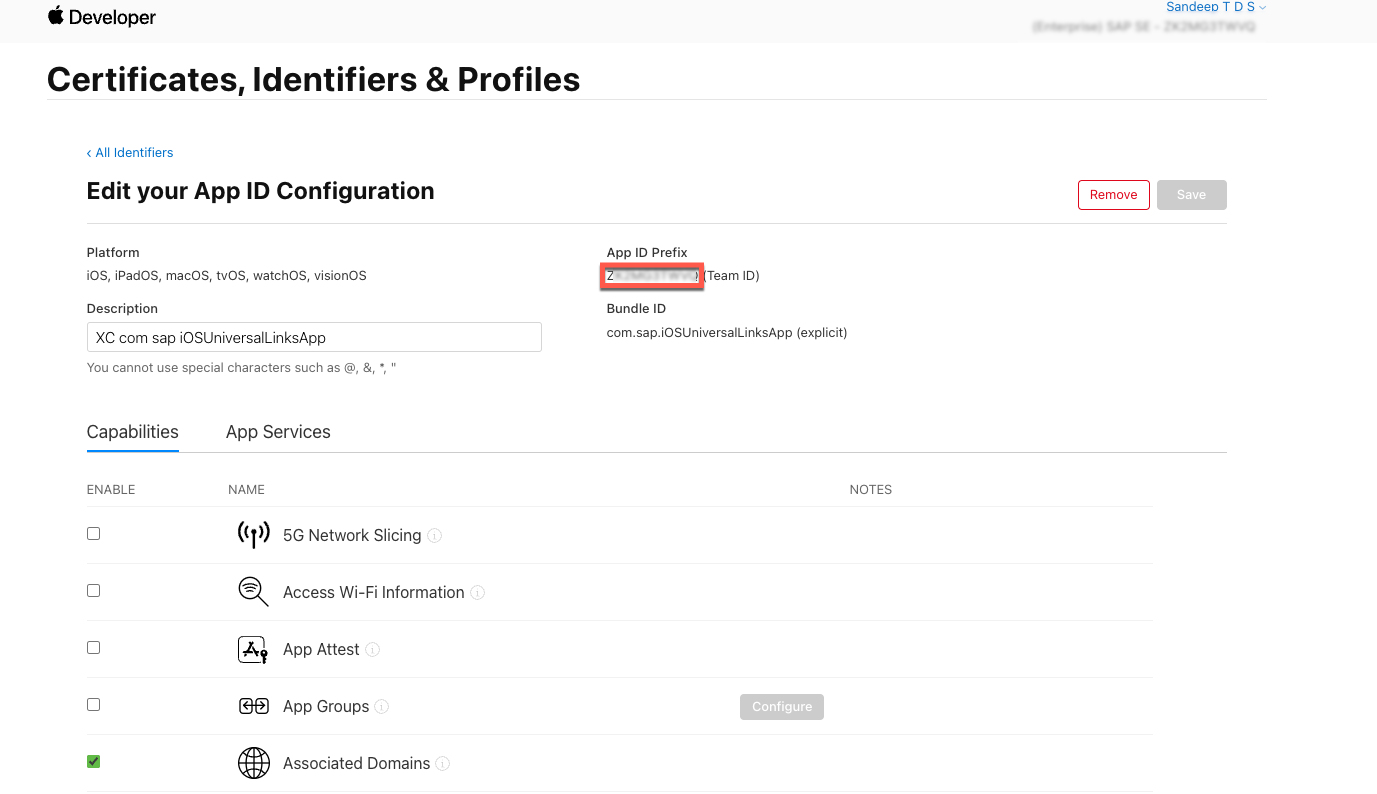Click the red Remove button

pyautogui.click(x=1114, y=195)
